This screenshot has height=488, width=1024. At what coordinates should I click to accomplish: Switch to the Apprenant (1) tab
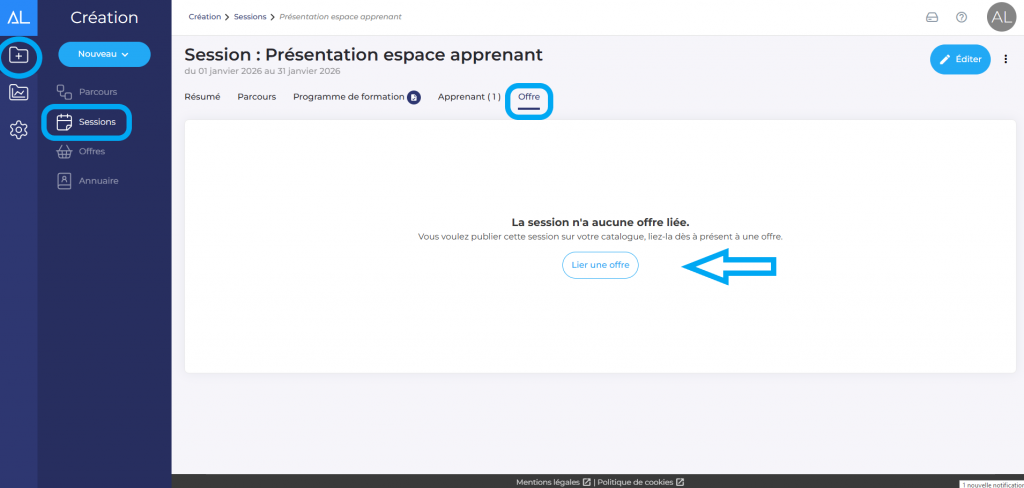click(x=469, y=97)
